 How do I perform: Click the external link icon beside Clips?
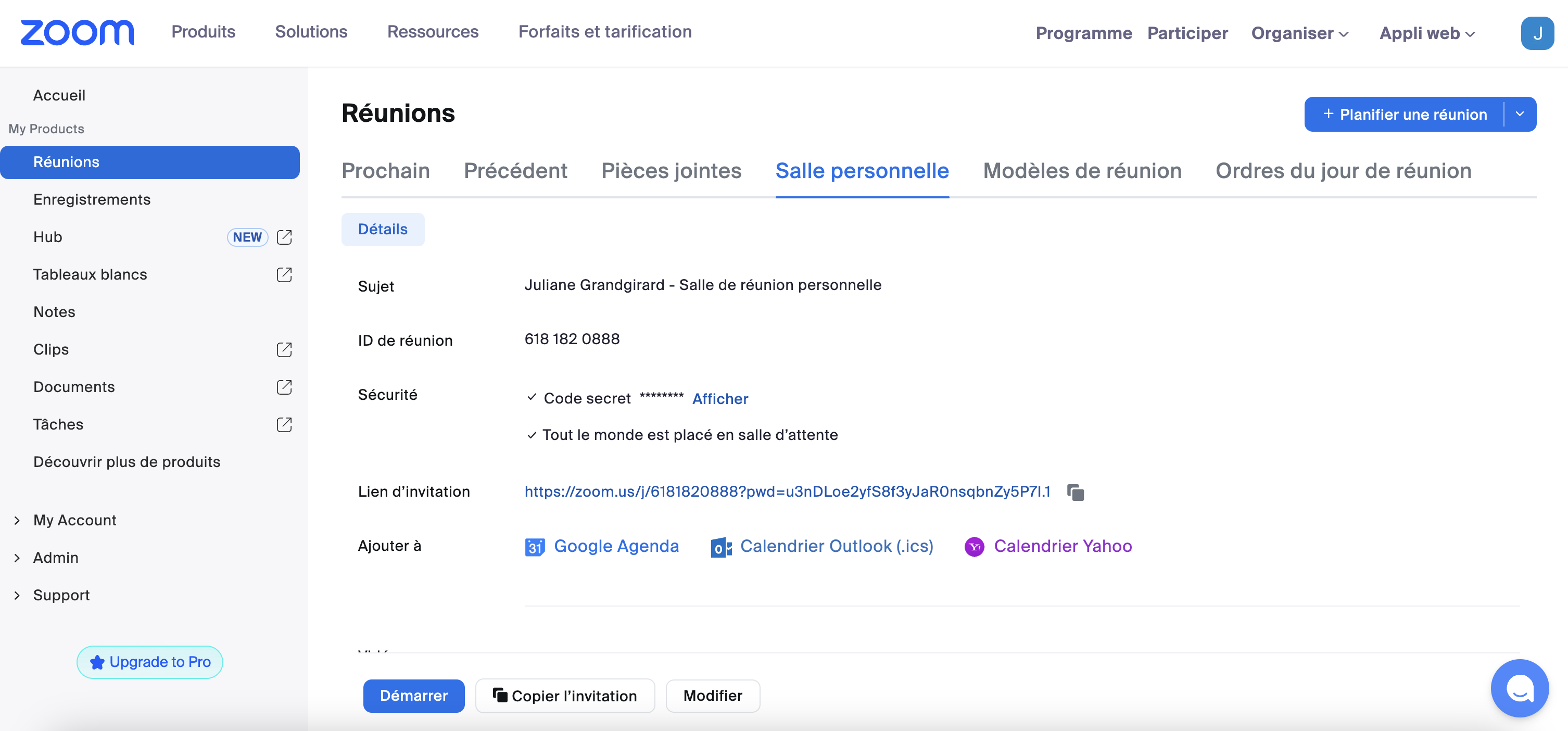coord(284,349)
